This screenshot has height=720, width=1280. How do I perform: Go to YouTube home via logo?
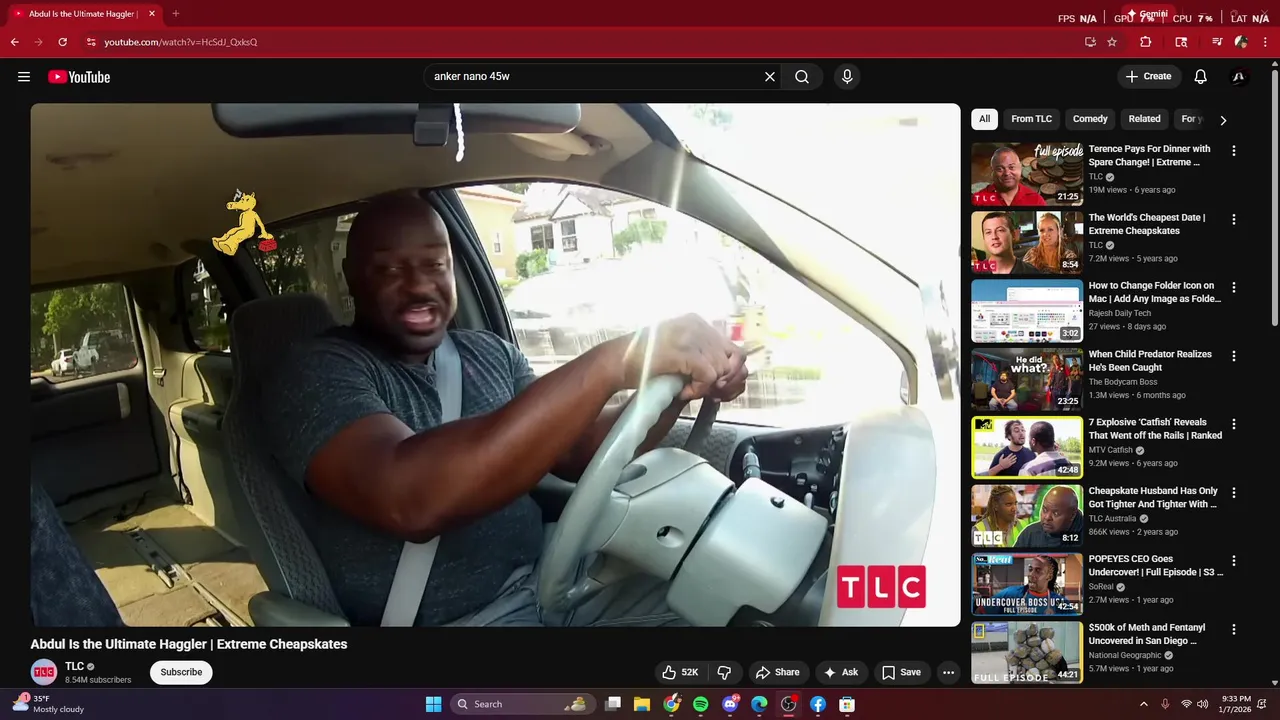pos(79,77)
